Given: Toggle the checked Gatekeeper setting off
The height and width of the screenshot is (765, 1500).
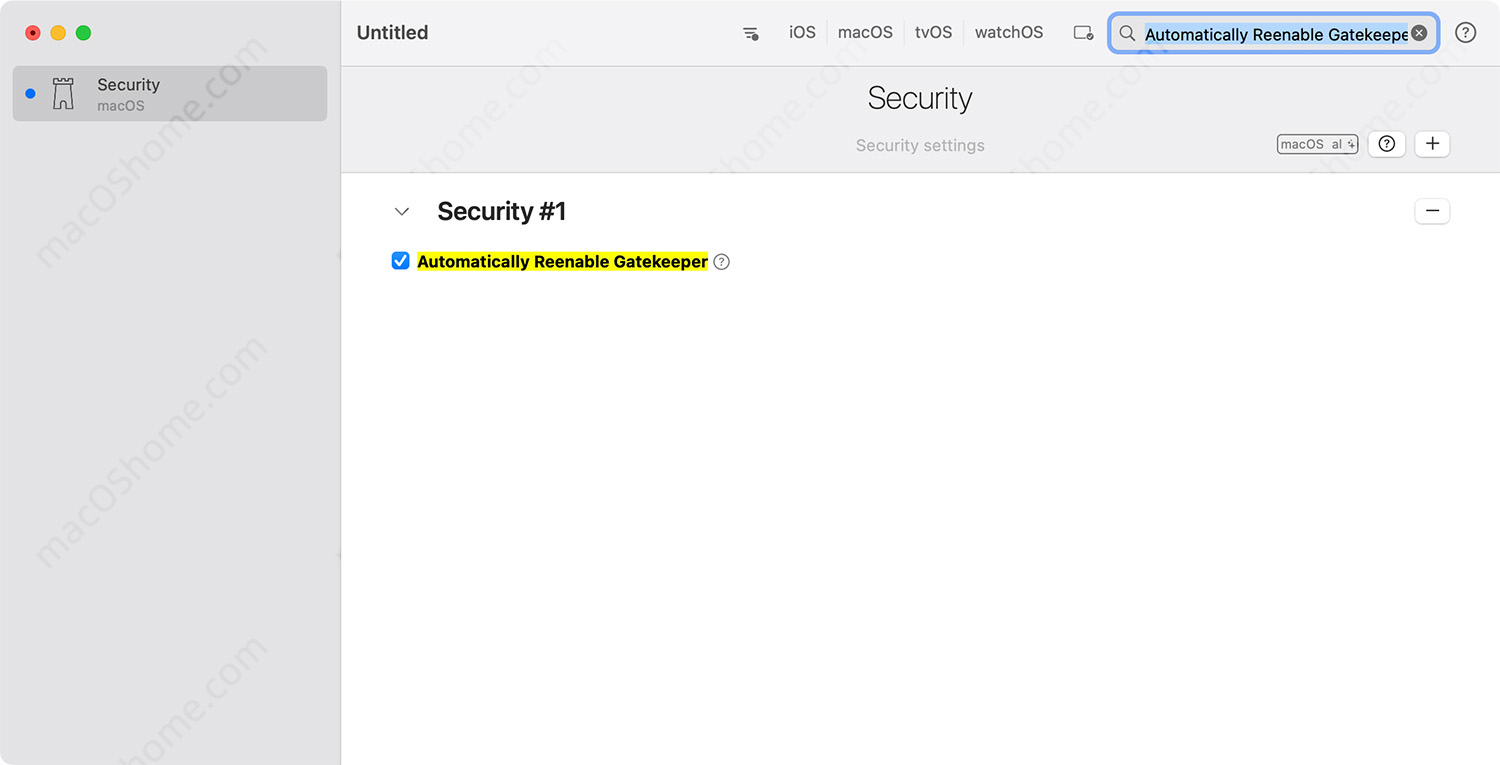Looking at the screenshot, I should pos(400,260).
